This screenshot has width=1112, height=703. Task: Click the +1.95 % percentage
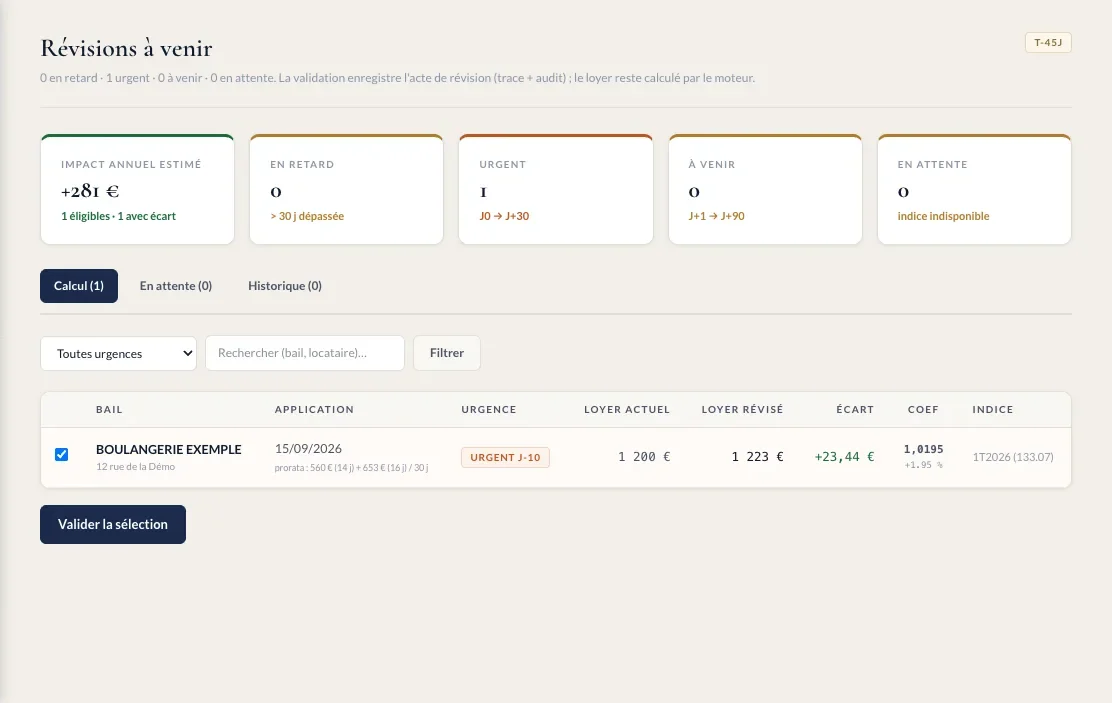click(923, 465)
